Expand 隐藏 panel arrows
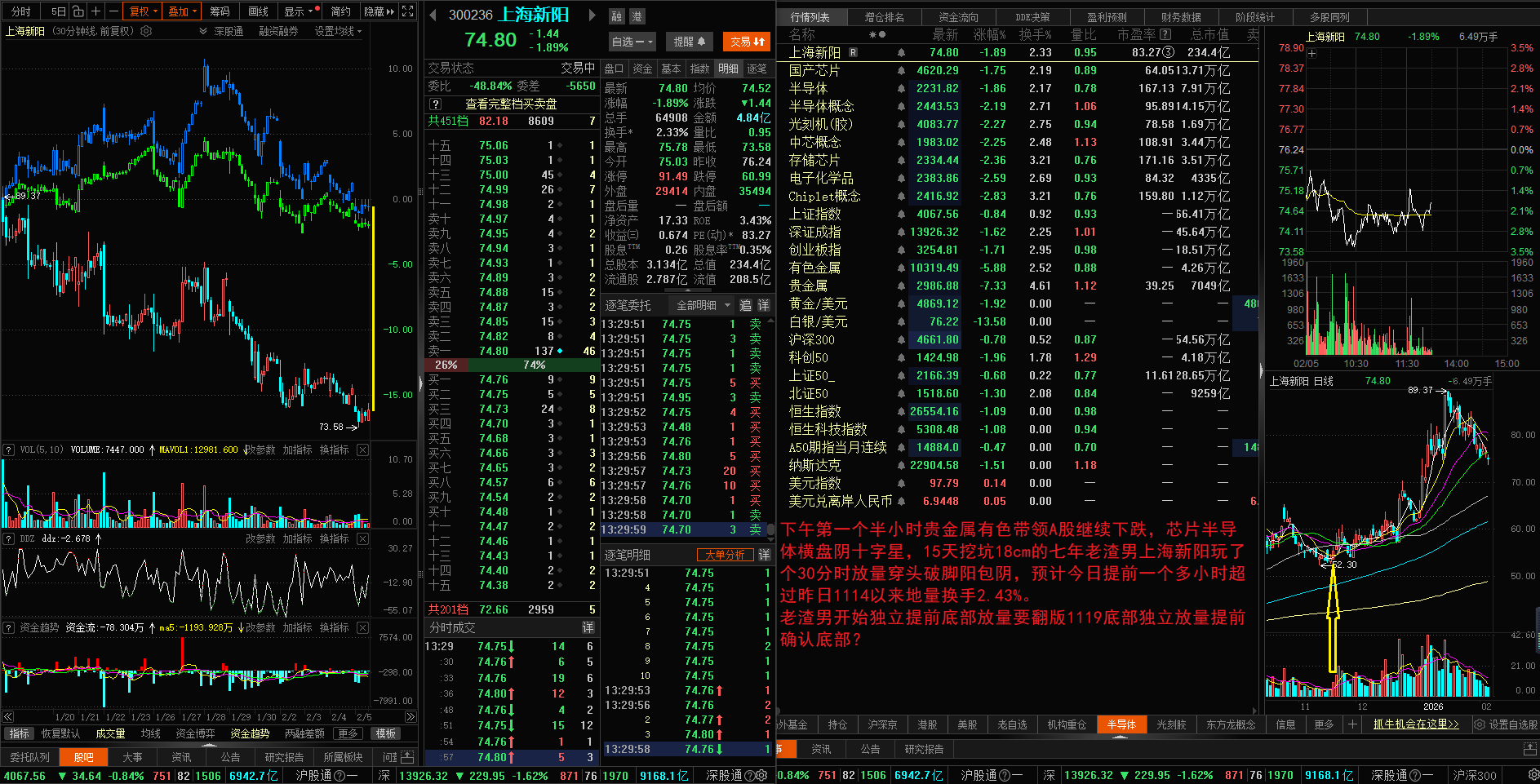 (379, 11)
